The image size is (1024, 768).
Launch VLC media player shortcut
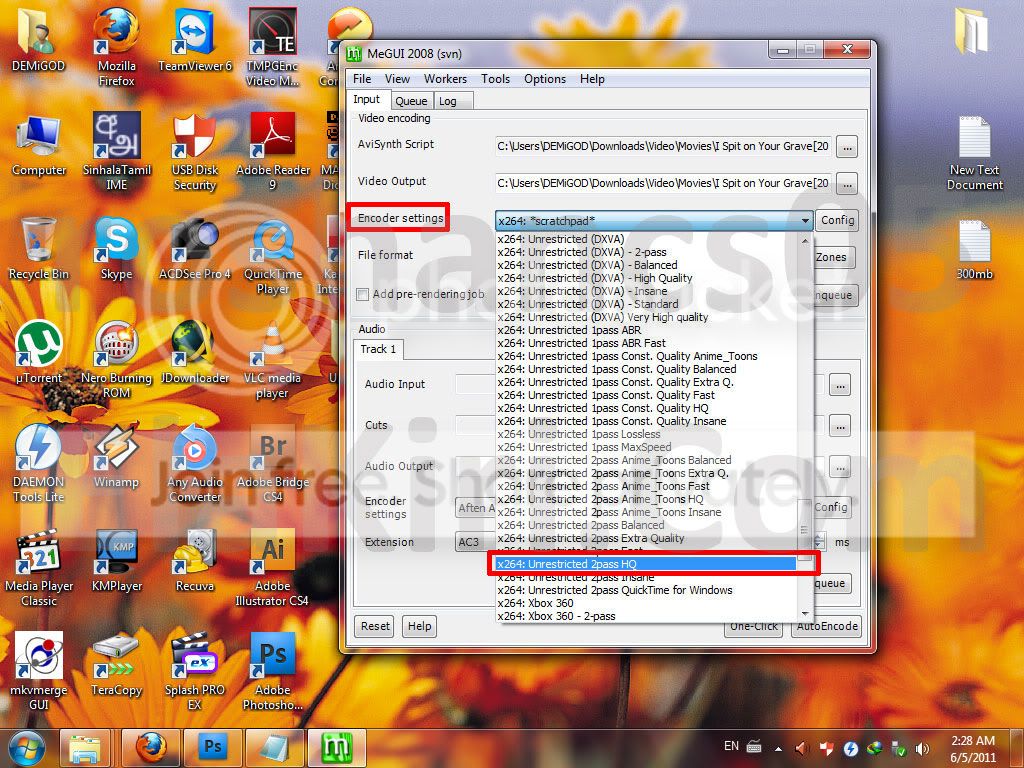tap(273, 359)
